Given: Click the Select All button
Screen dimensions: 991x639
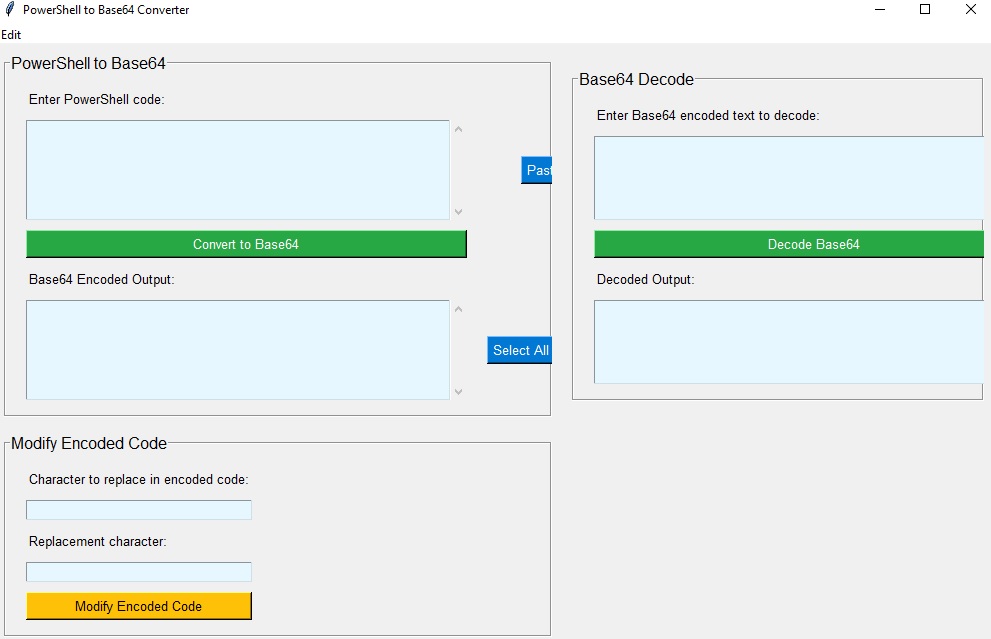Looking at the screenshot, I should tap(520, 350).
